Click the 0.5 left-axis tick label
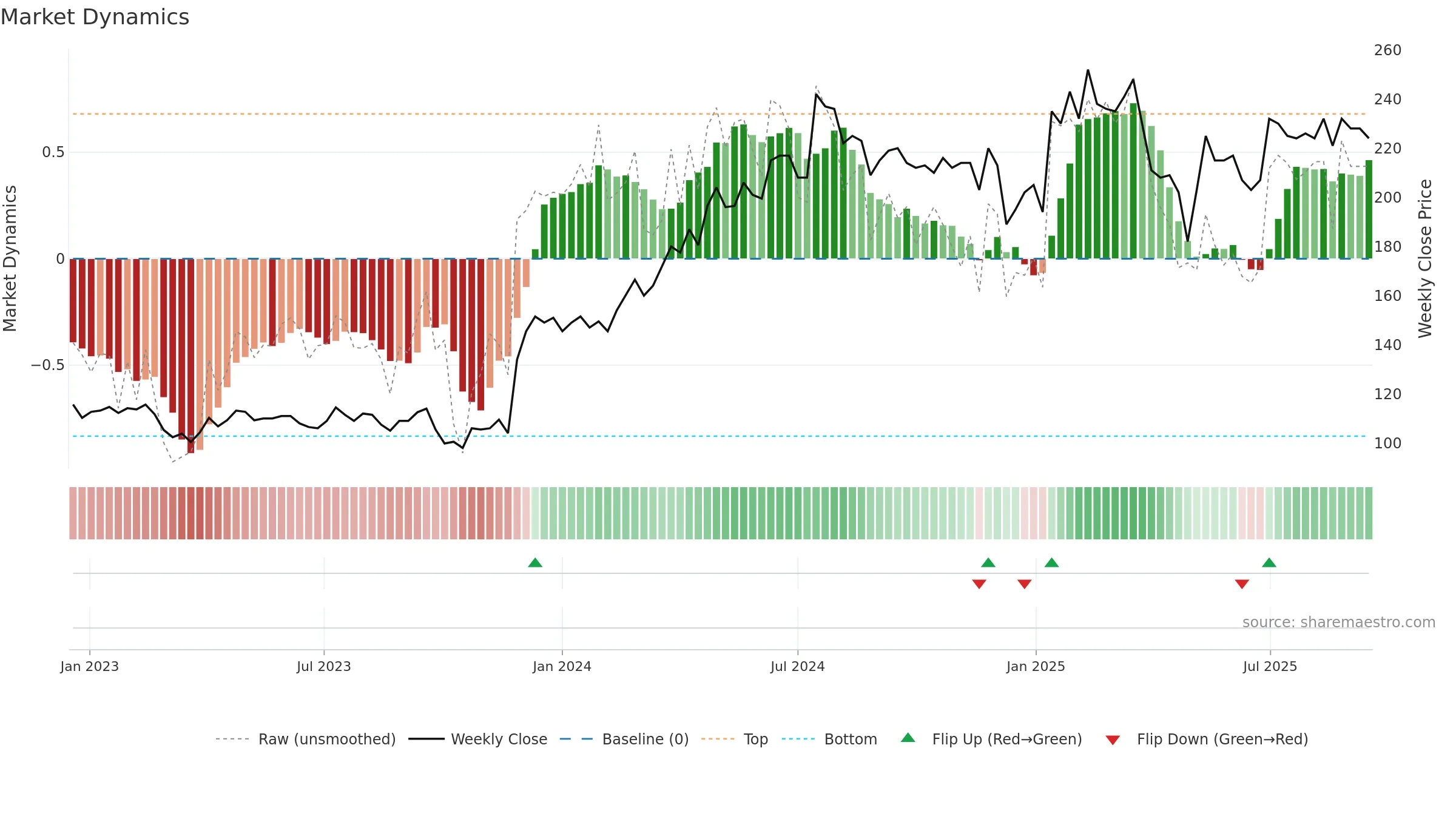The image size is (1456, 819). pyautogui.click(x=53, y=152)
